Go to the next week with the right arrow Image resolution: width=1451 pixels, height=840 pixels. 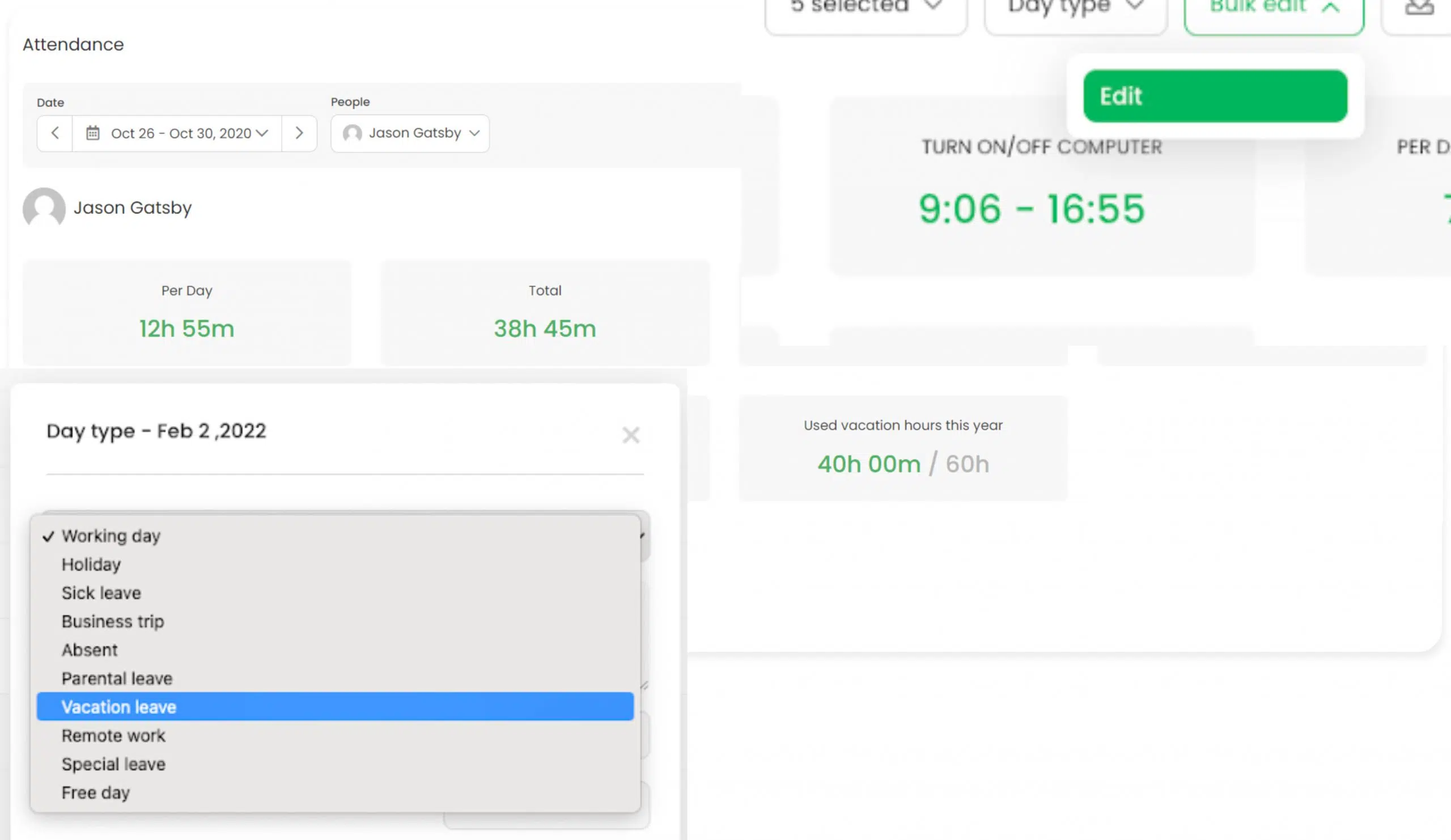[299, 133]
